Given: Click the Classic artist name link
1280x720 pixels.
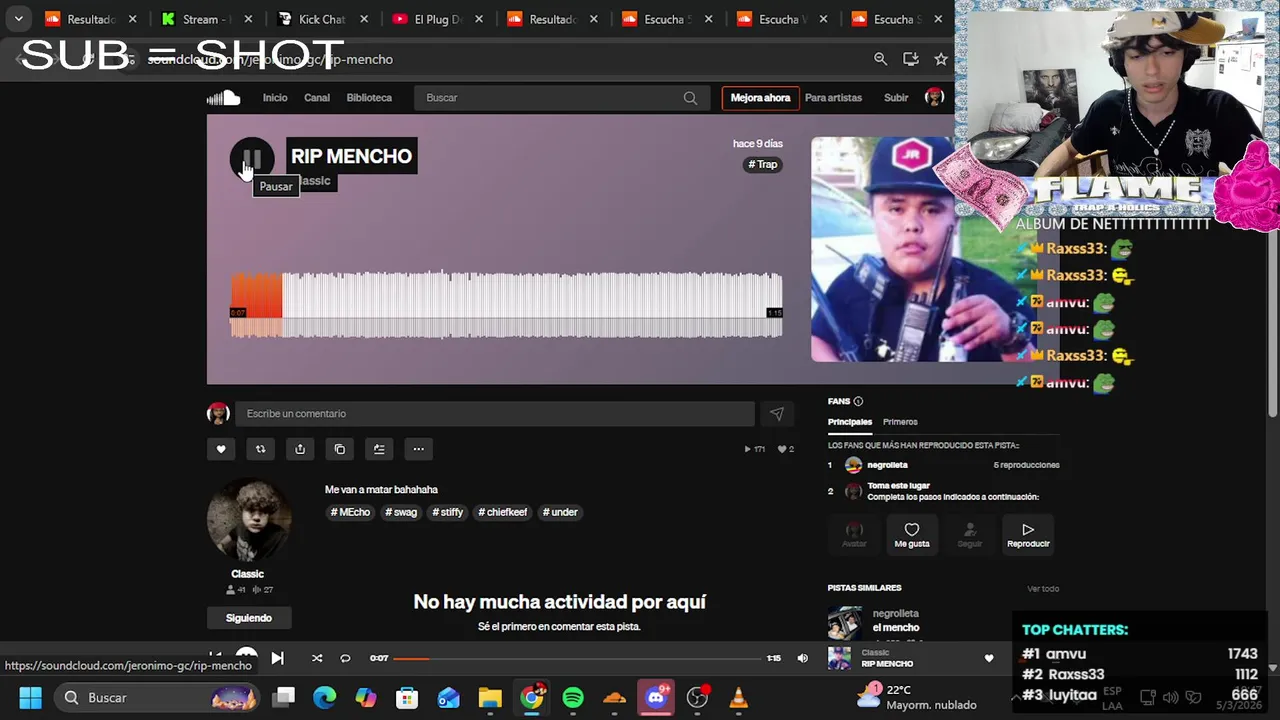Looking at the screenshot, I should click(x=248, y=574).
